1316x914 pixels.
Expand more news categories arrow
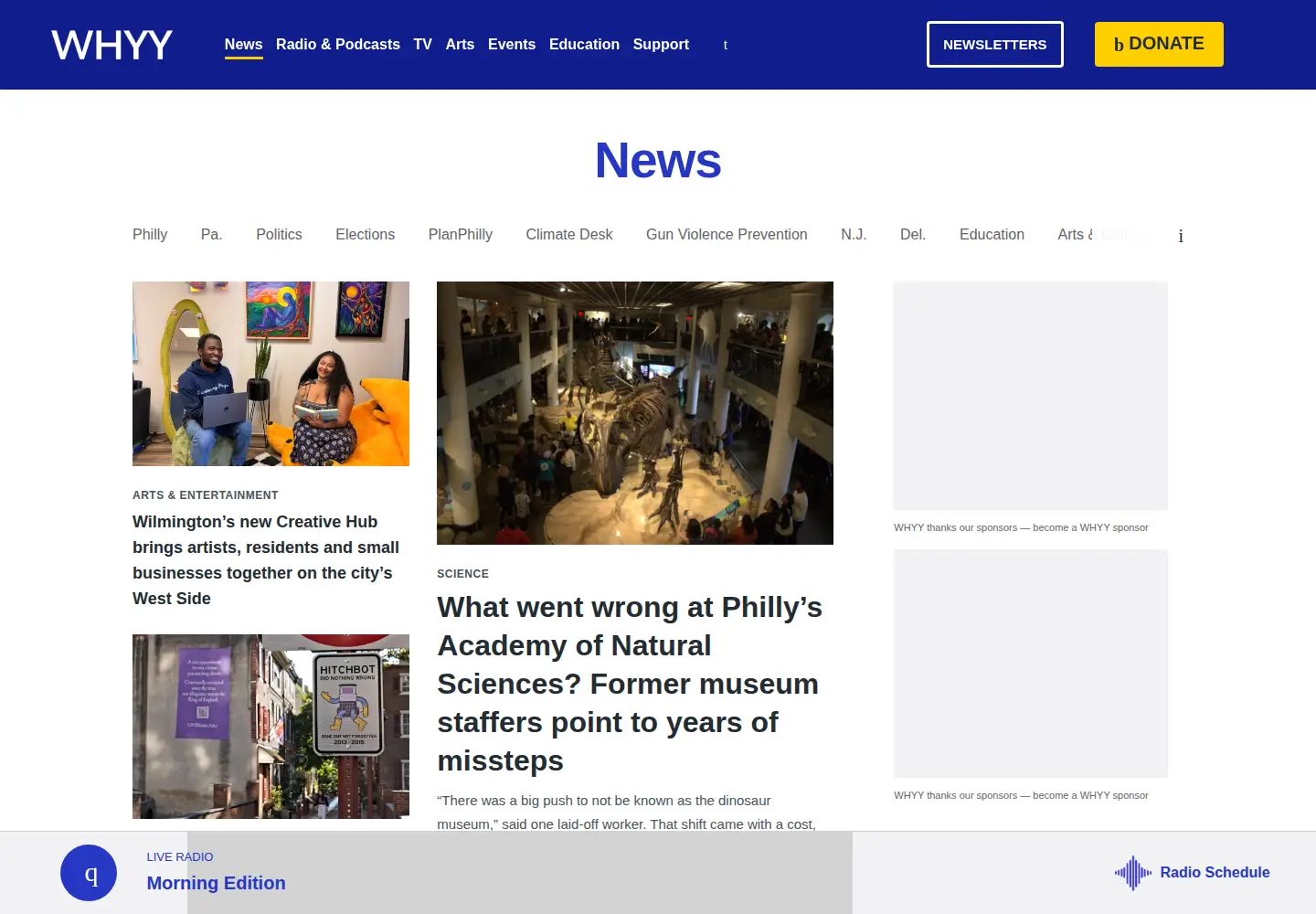[x=1181, y=236]
